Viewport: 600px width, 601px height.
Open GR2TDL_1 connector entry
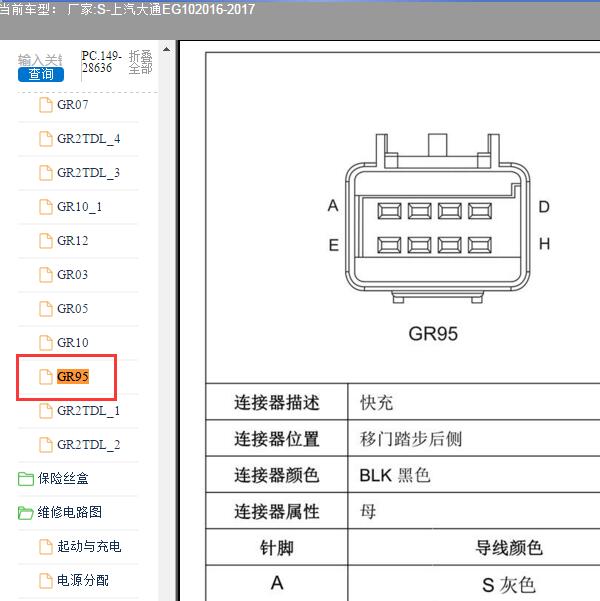coord(89,411)
